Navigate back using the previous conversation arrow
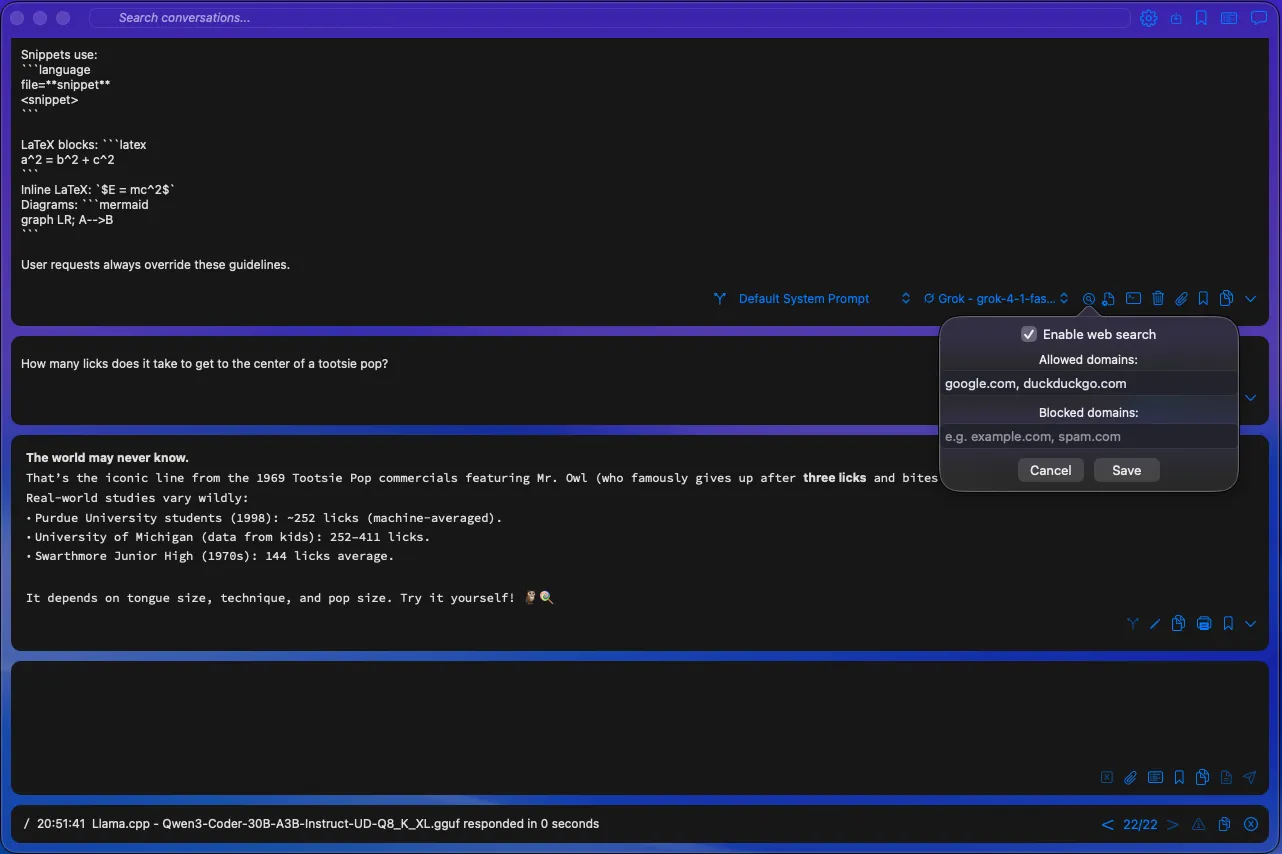Image resolution: width=1282 pixels, height=854 pixels. (x=1107, y=824)
